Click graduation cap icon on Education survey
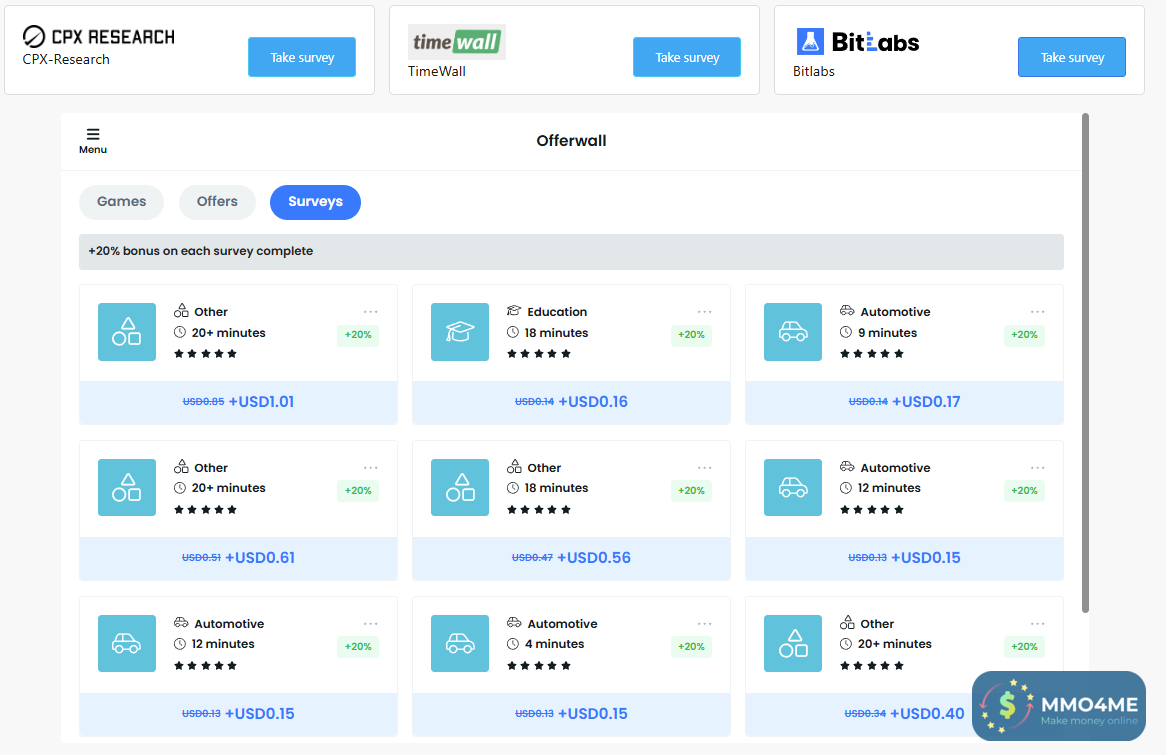Viewport: 1166px width, 755px height. [x=460, y=332]
